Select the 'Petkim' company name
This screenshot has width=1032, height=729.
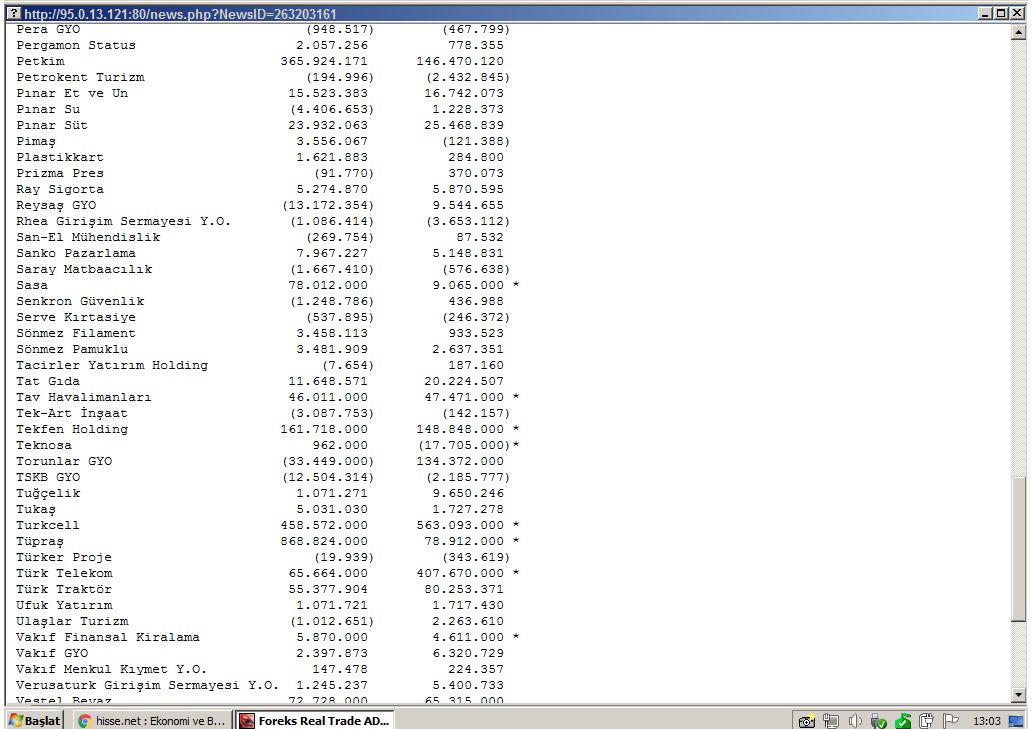41,61
